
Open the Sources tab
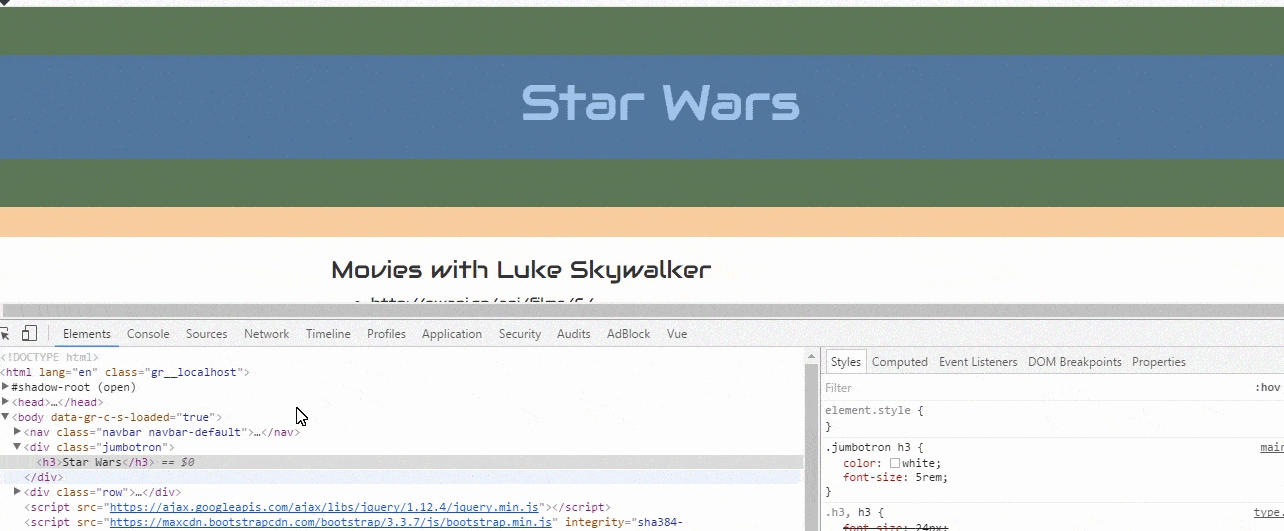207,334
